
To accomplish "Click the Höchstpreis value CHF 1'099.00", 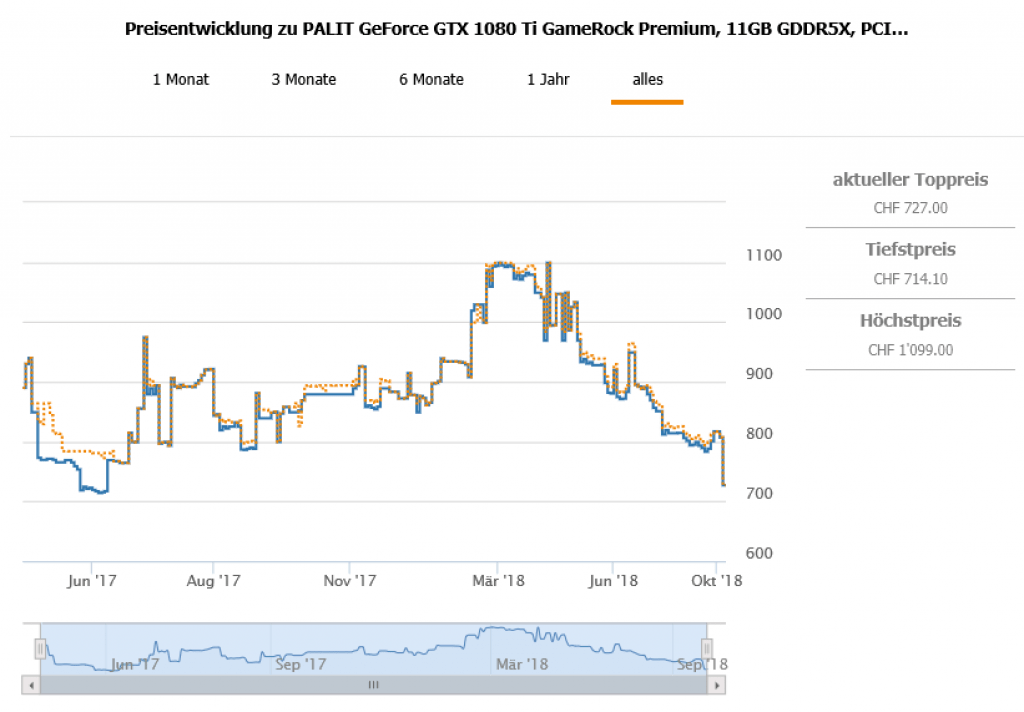I will [x=910, y=350].
